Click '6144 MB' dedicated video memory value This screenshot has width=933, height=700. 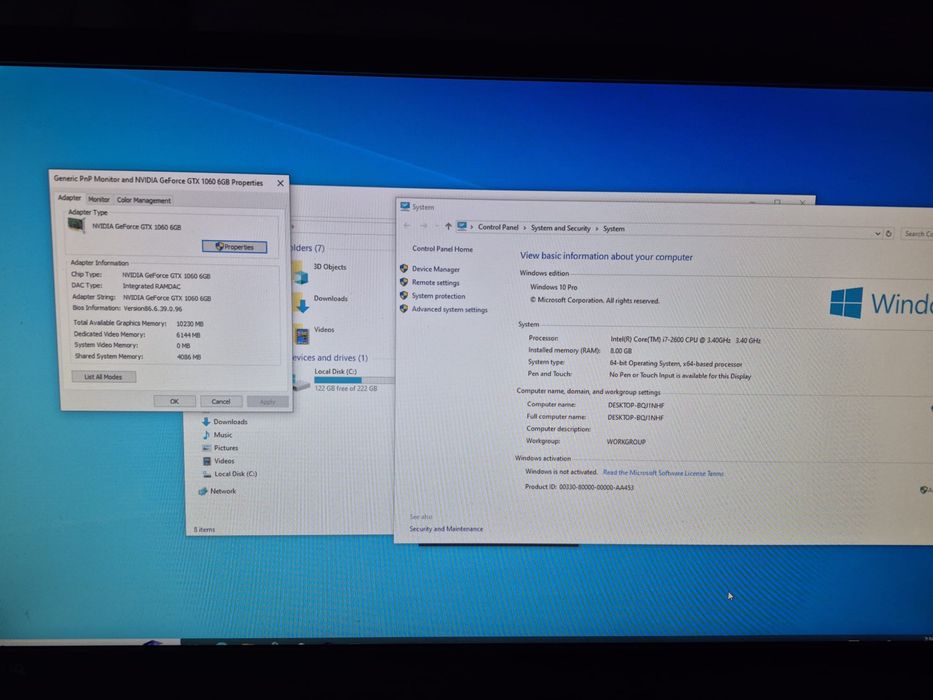point(188,335)
